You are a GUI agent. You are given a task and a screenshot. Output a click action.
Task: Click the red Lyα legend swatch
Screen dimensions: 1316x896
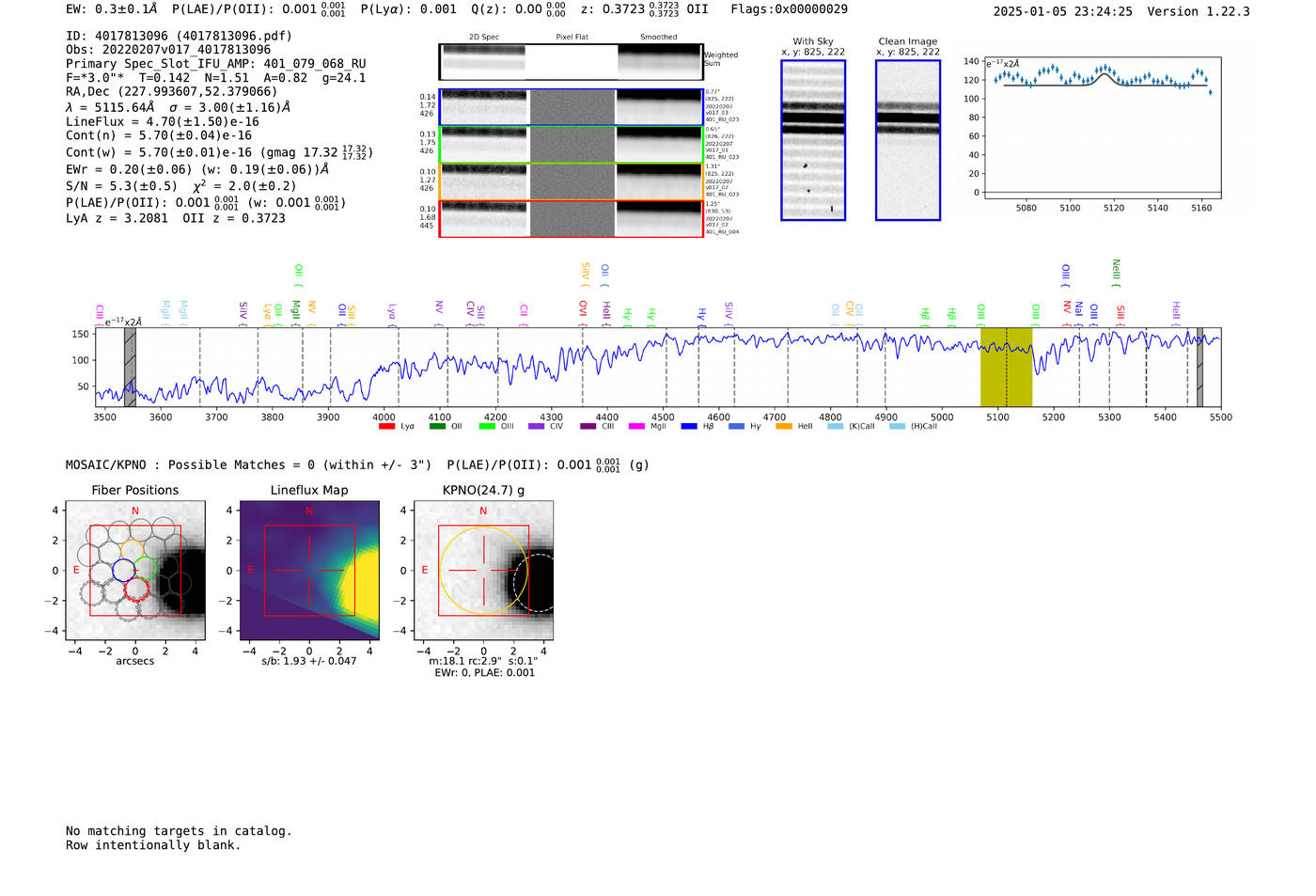pyautogui.click(x=386, y=427)
